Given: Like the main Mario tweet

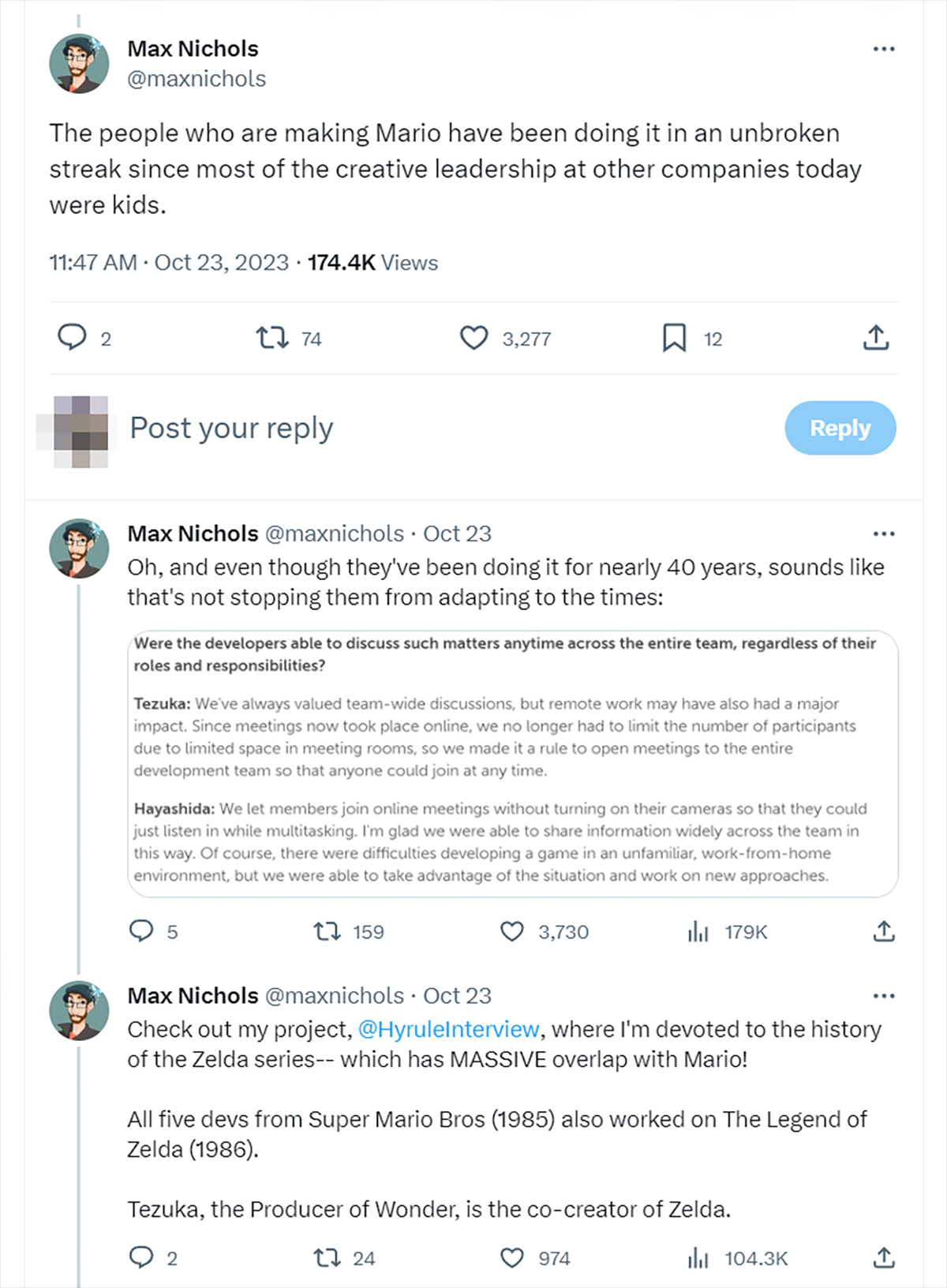Looking at the screenshot, I should [474, 339].
